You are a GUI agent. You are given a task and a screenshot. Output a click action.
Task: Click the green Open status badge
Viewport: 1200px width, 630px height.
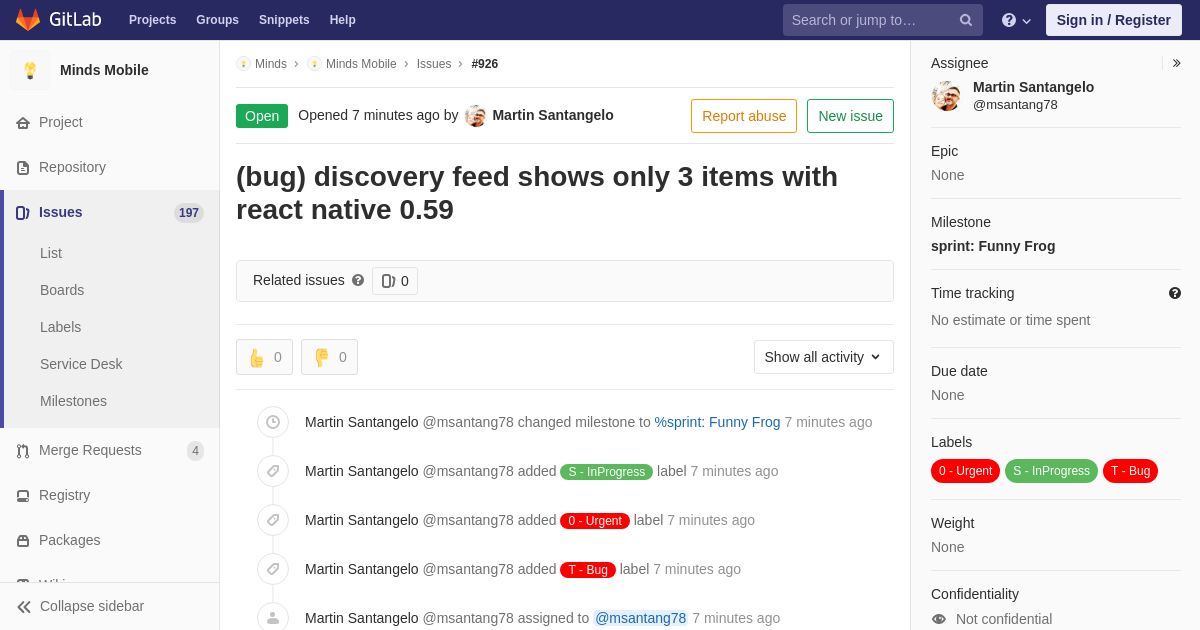tap(262, 116)
